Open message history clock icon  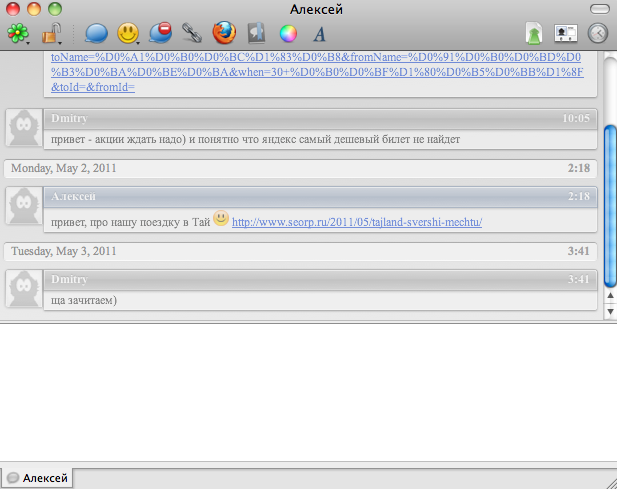tap(598, 35)
